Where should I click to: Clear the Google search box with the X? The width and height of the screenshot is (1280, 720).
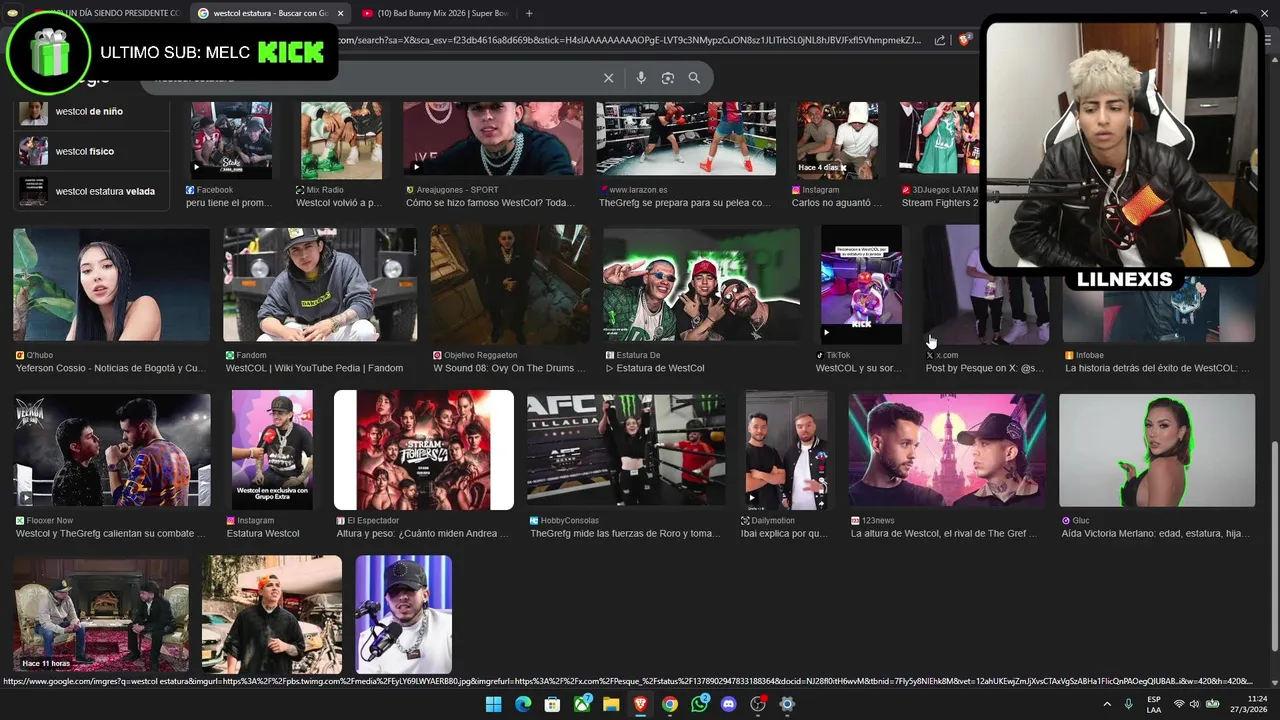(608, 78)
